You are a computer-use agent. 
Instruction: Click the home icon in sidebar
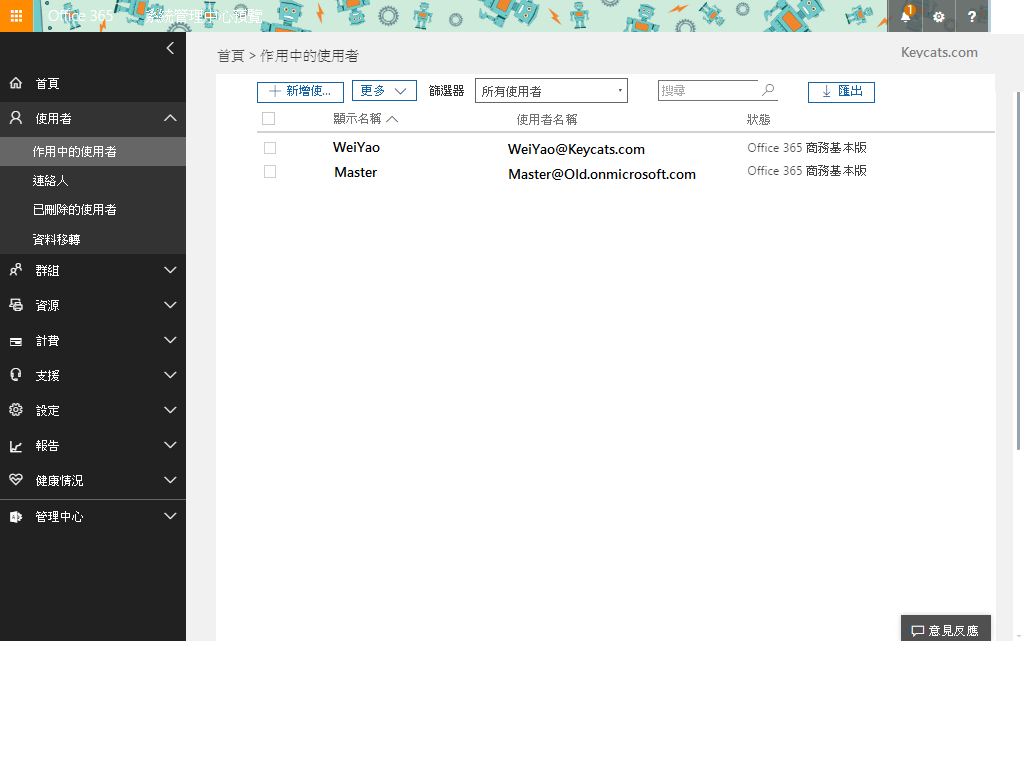[x=16, y=83]
